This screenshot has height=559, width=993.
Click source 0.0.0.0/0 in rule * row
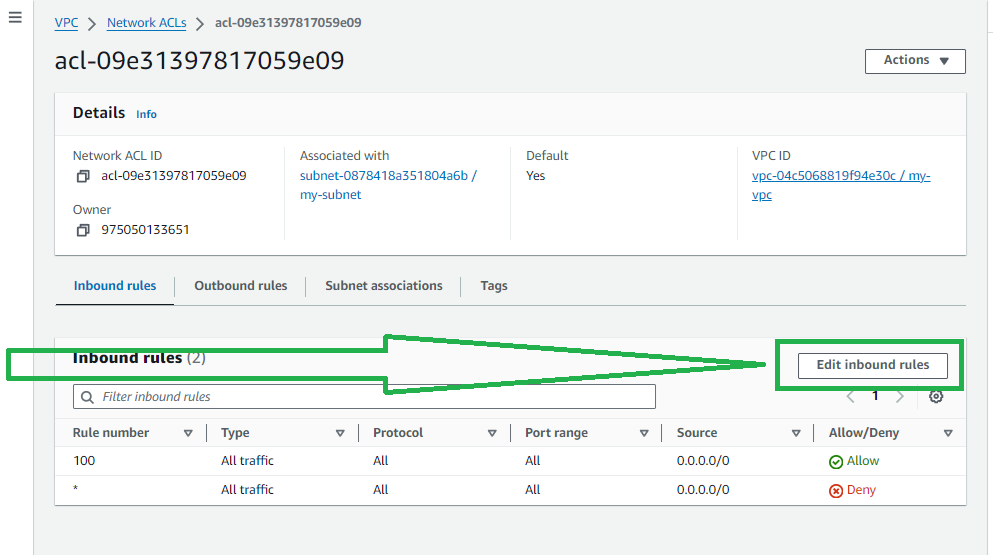click(703, 490)
